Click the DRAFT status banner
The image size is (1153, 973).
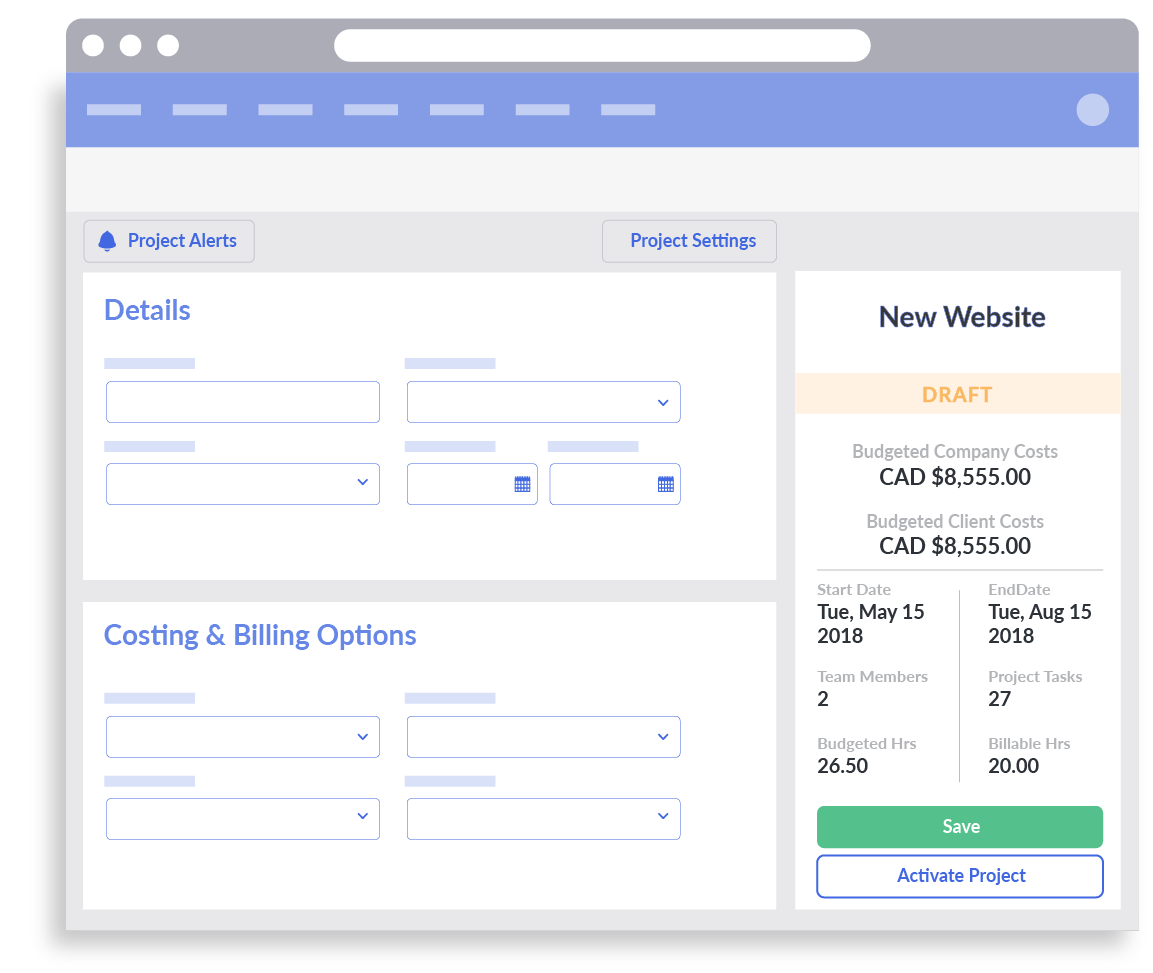[x=957, y=394]
